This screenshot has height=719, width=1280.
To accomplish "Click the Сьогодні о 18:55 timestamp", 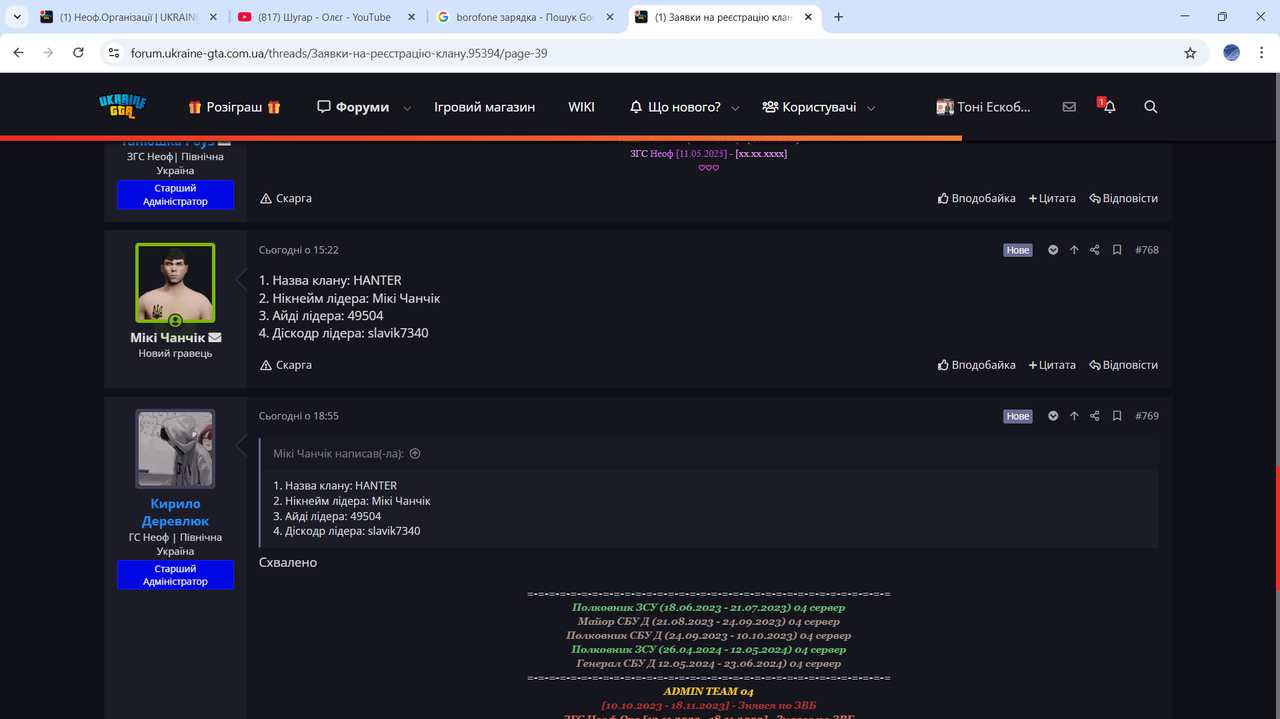I will click(299, 416).
